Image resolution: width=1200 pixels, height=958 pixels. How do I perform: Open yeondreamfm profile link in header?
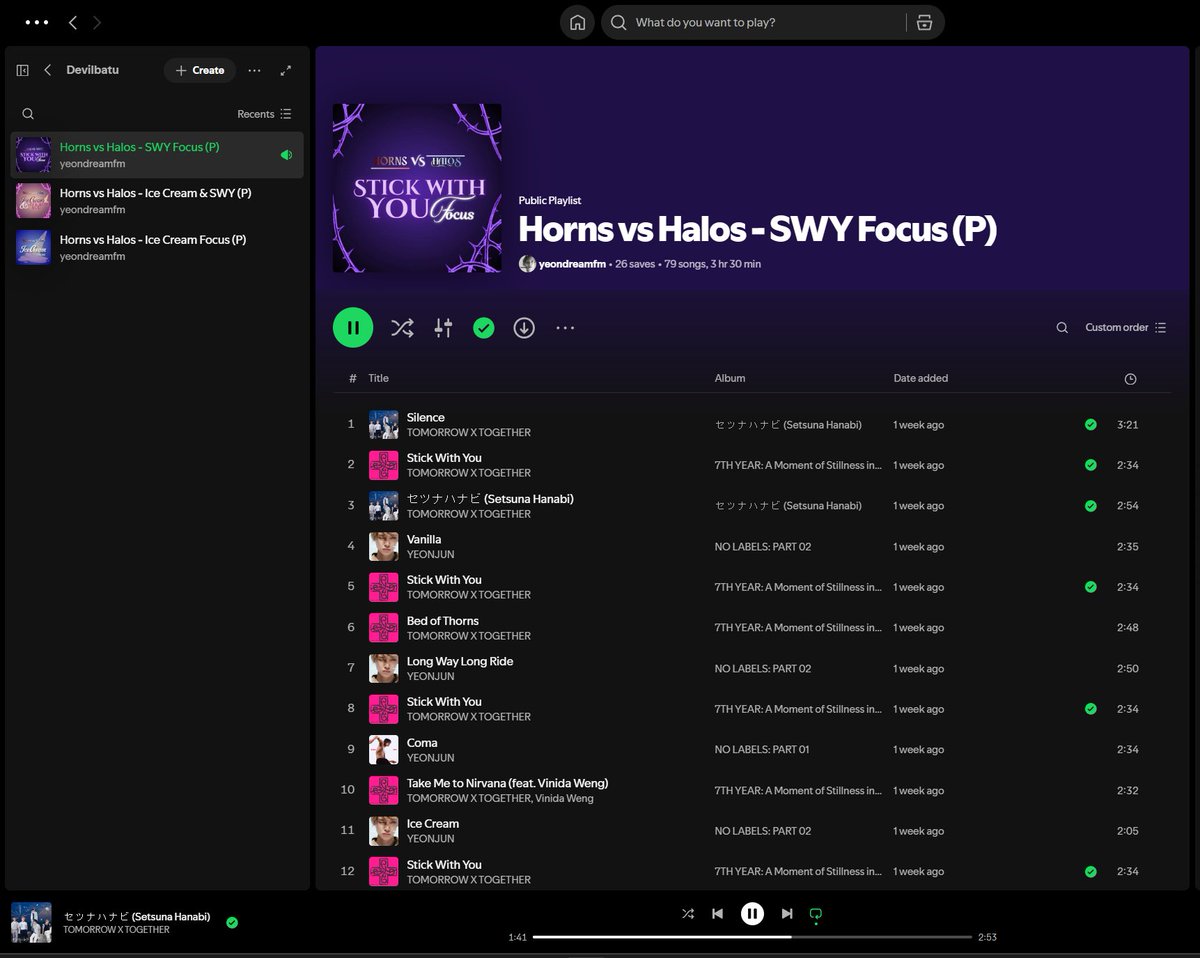(x=572, y=264)
